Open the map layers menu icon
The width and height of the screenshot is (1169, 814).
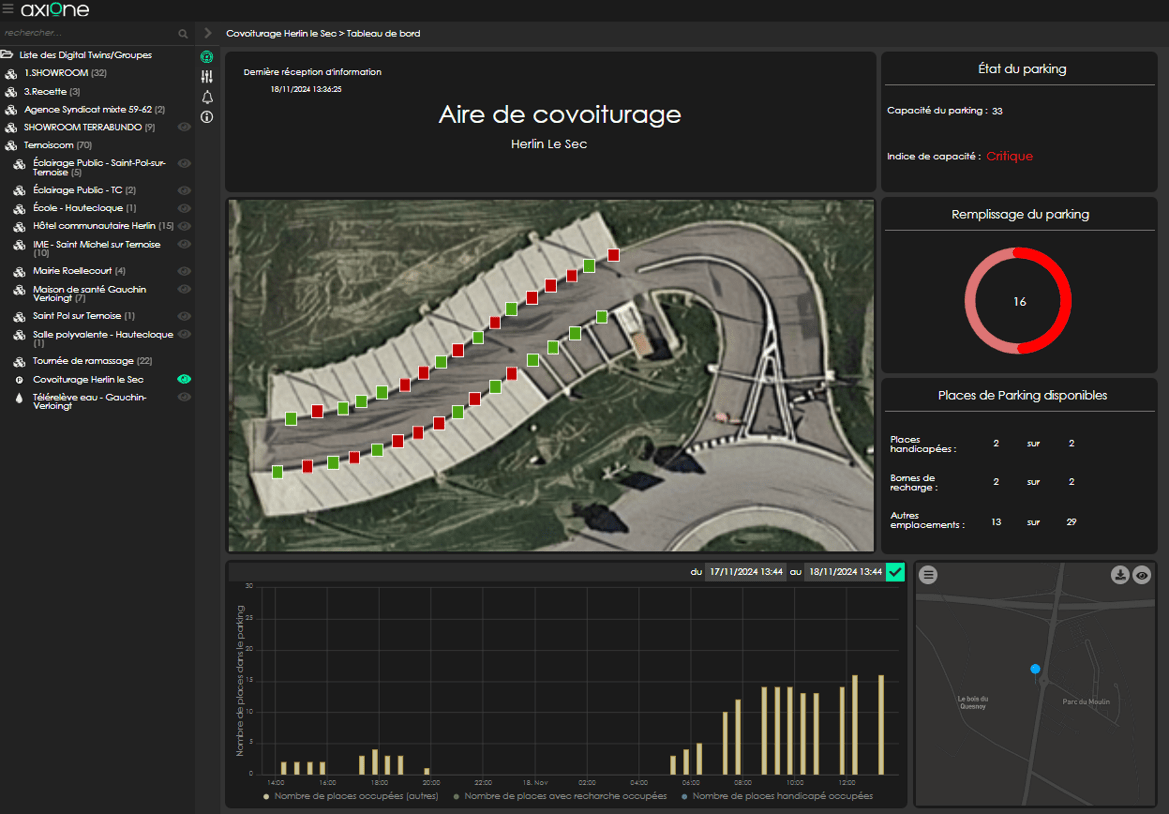click(x=929, y=575)
